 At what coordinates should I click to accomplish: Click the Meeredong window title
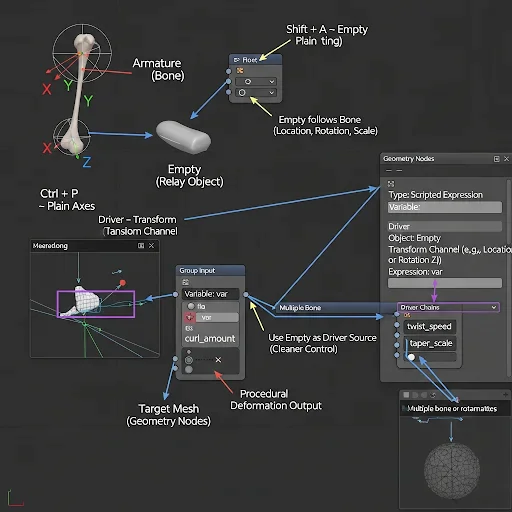click(50, 246)
